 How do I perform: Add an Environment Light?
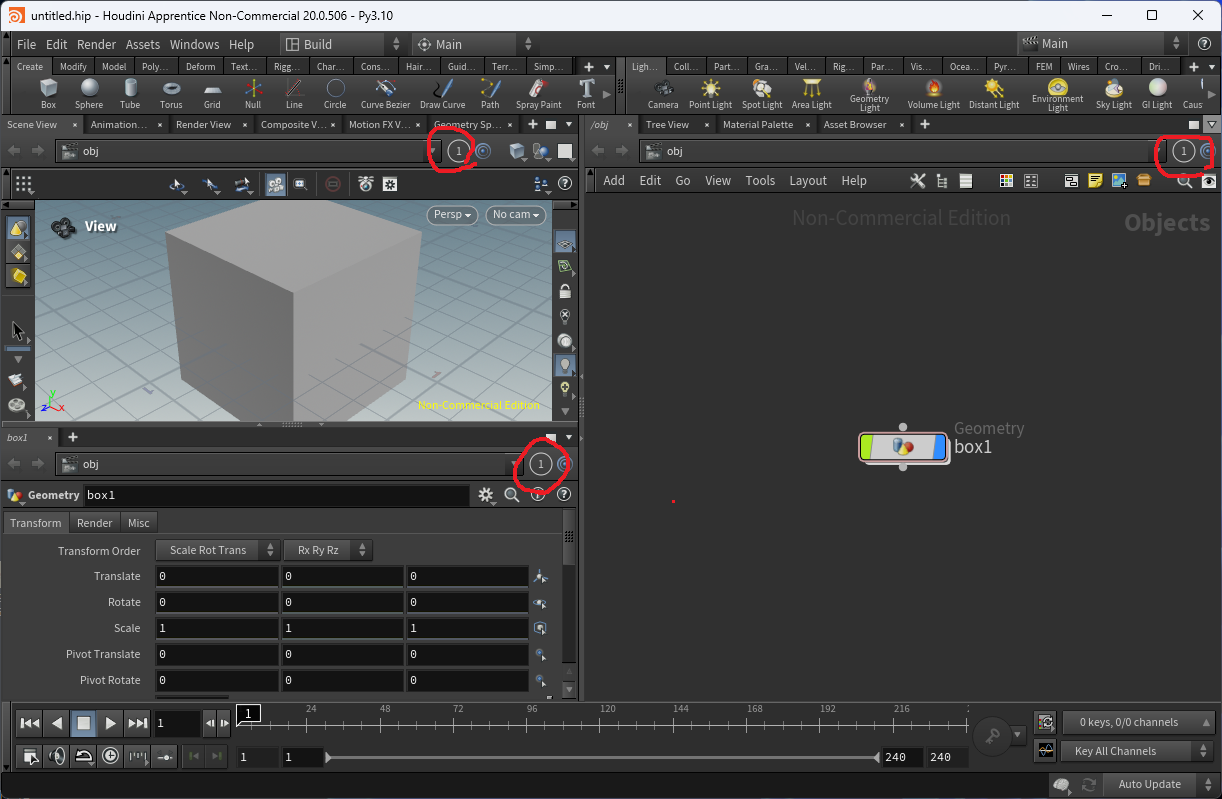[x=1058, y=95]
